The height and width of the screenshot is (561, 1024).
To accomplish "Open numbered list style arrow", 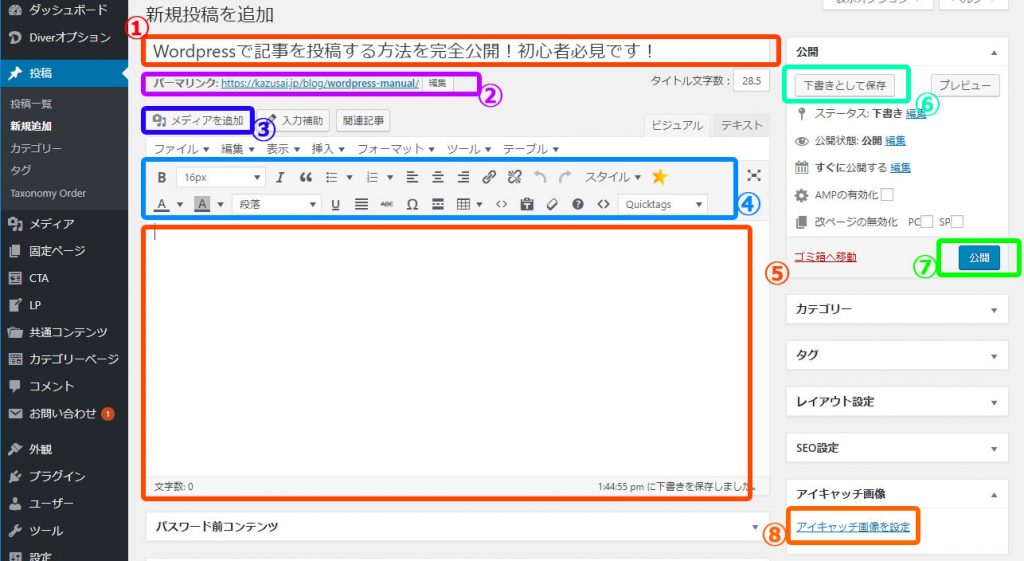I will (390, 177).
